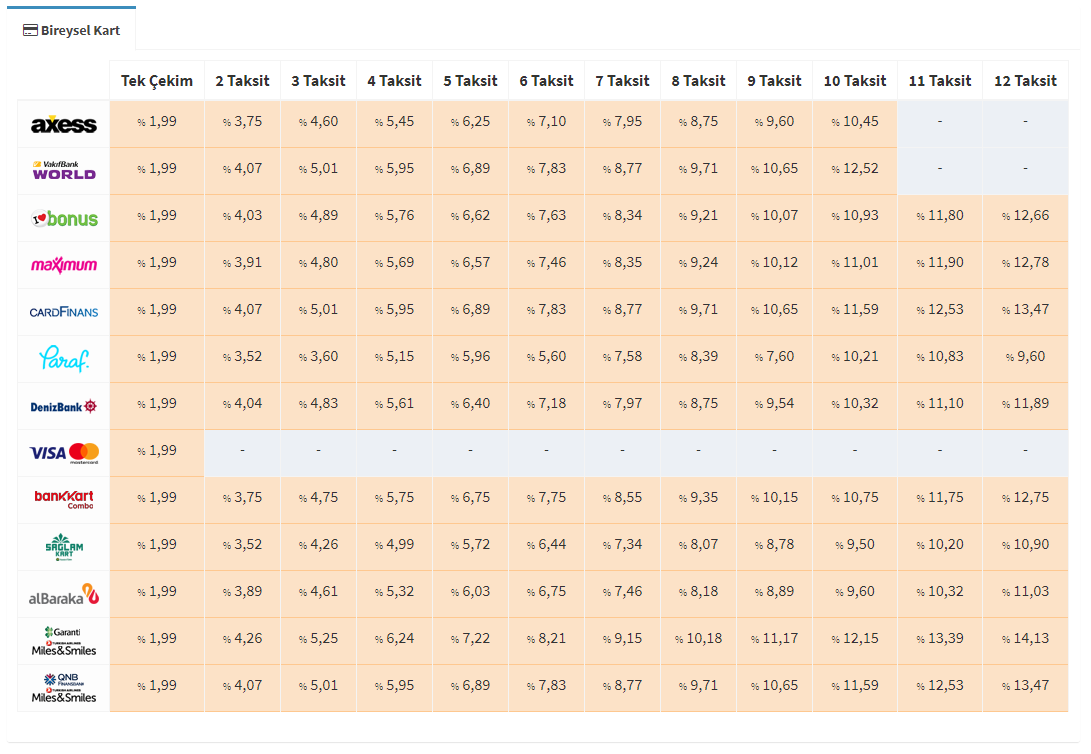Click Paraf 3 Taksit rate 3,60
This screenshot has width=1091, height=754.
tap(319, 357)
